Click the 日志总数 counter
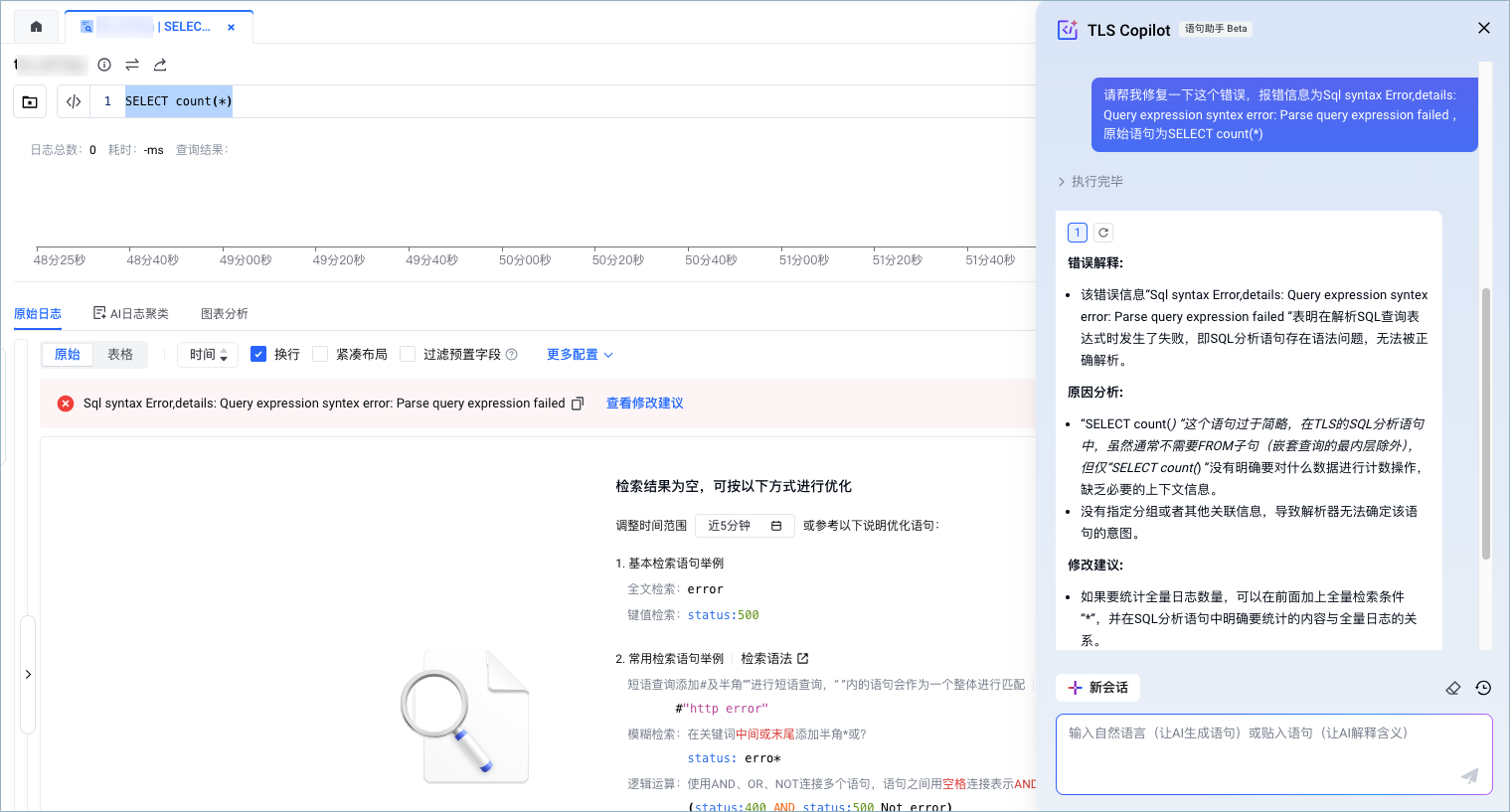Image resolution: width=1510 pixels, height=812 pixels. click(x=64, y=150)
